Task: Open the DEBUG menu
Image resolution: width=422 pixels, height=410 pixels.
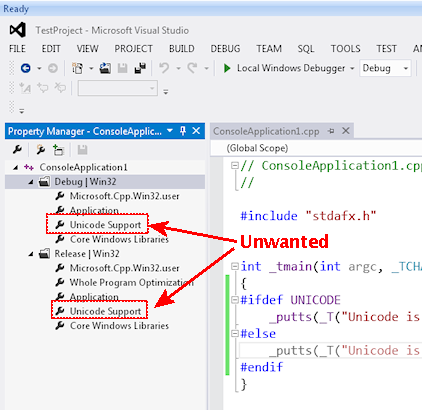Action: click(x=225, y=49)
